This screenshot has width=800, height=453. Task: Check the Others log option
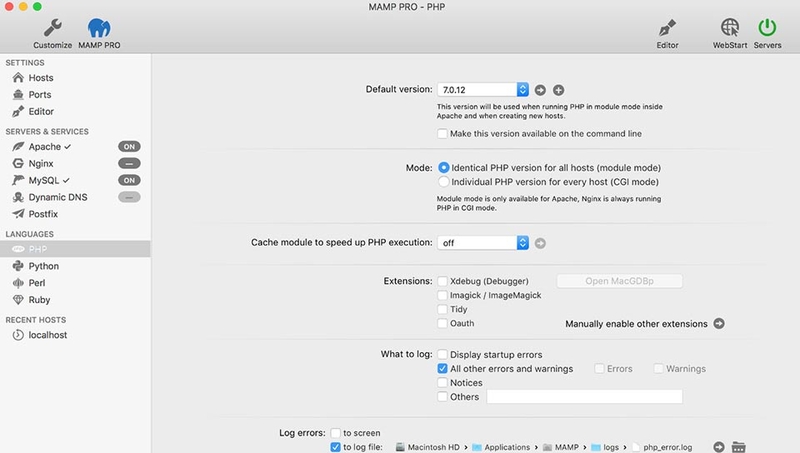tap(442, 396)
